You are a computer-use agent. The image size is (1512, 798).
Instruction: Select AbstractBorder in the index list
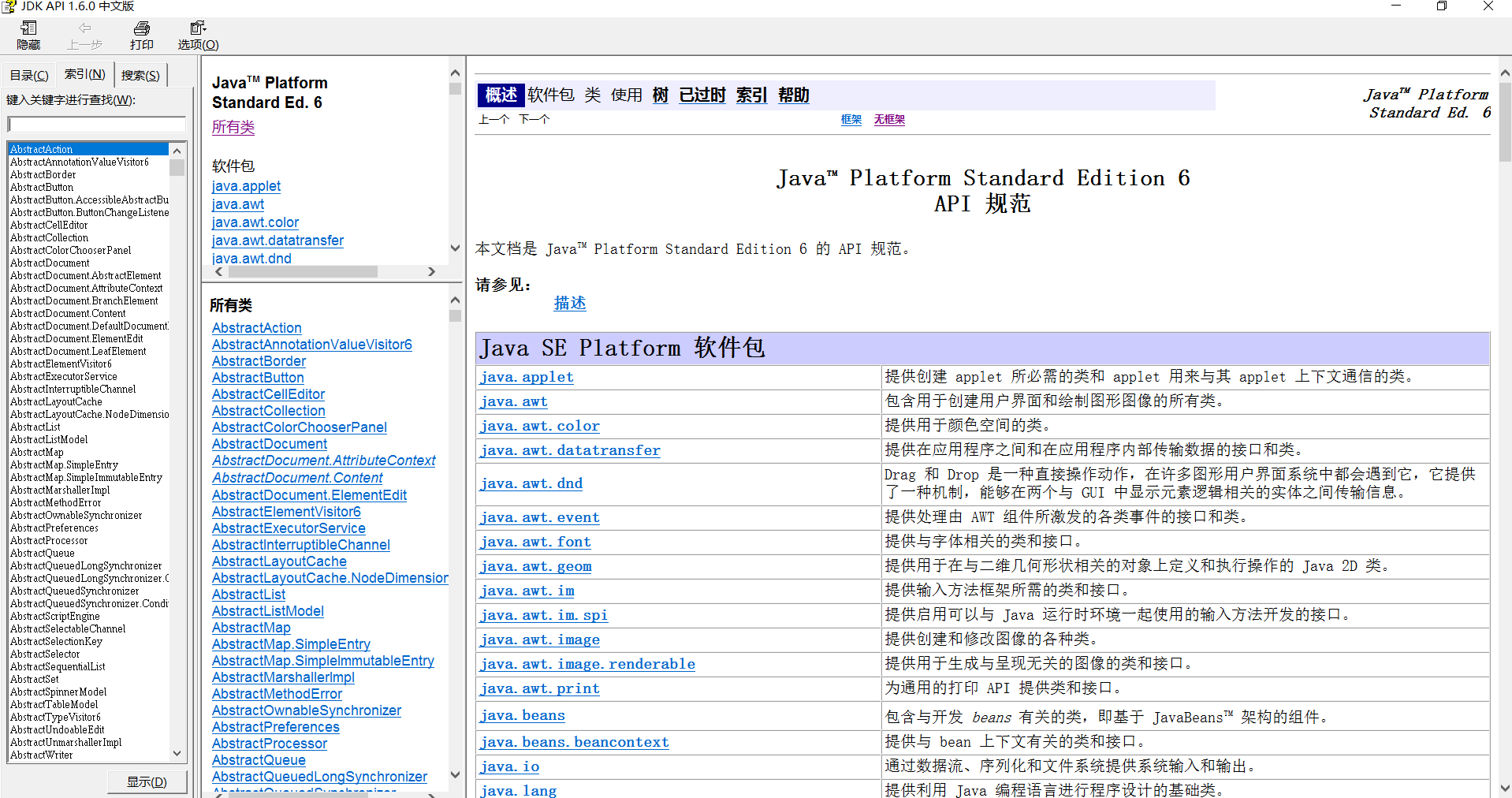coord(43,174)
